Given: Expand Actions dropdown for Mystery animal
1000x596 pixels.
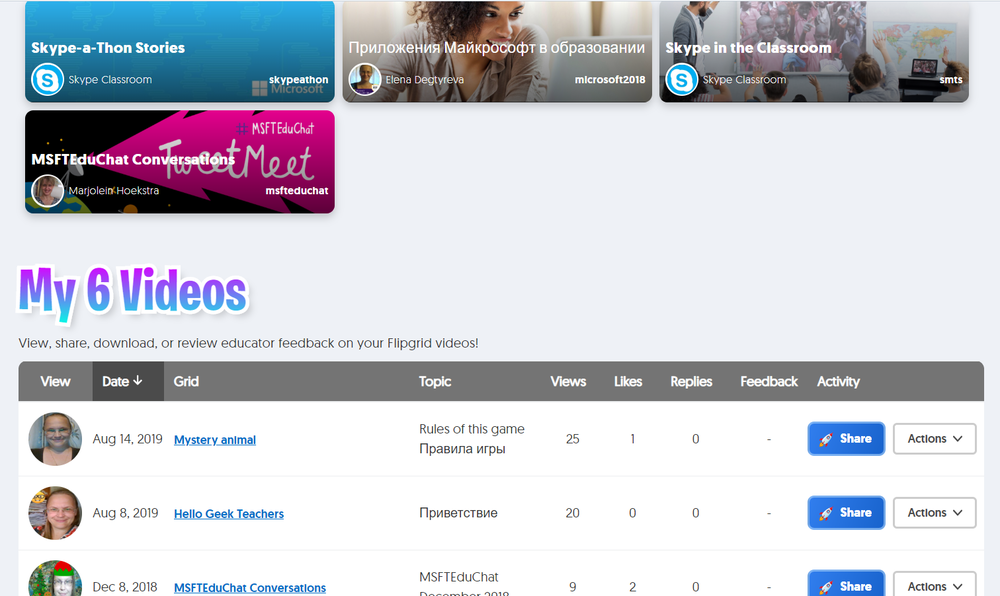Looking at the screenshot, I should point(934,439).
